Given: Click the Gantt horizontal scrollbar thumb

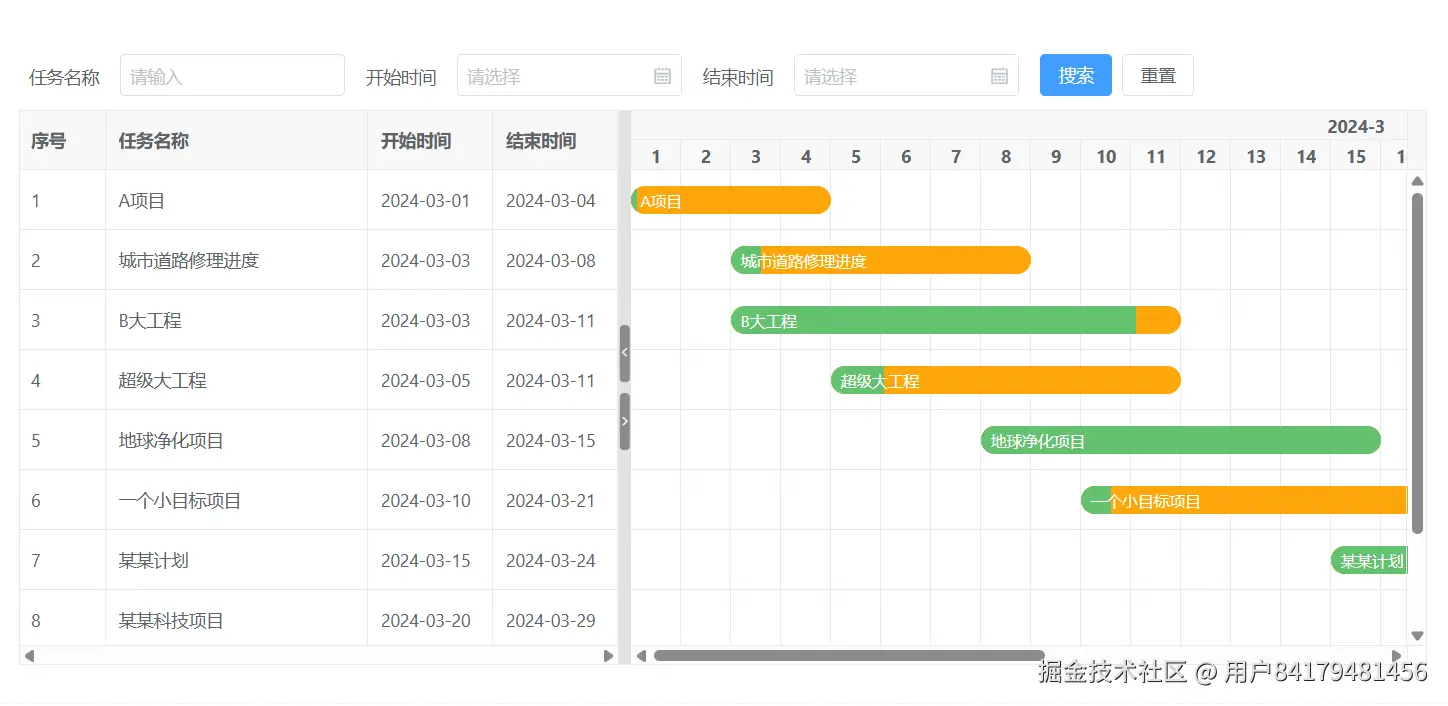Looking at the screenshot, I should [x=849, y=656].
